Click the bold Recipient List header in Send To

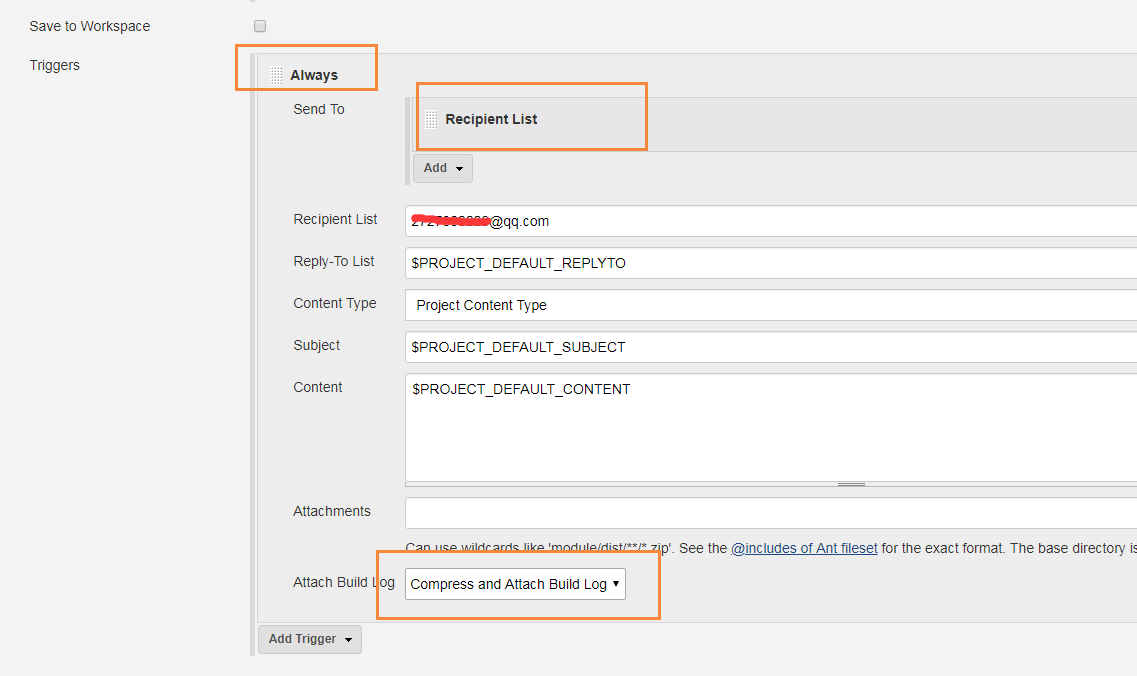491,119
